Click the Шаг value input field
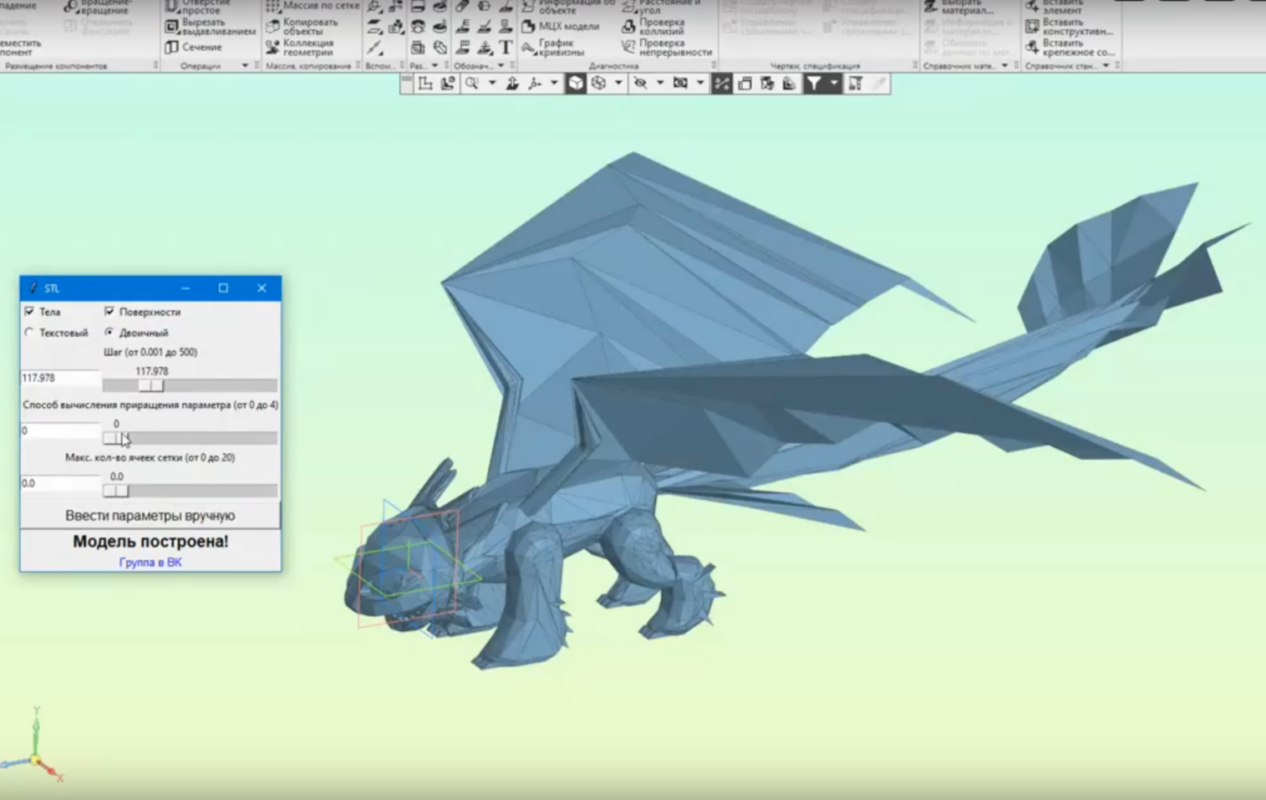Image resolution: width=1266 pixels, height=800 pixels. pos(60,378)
